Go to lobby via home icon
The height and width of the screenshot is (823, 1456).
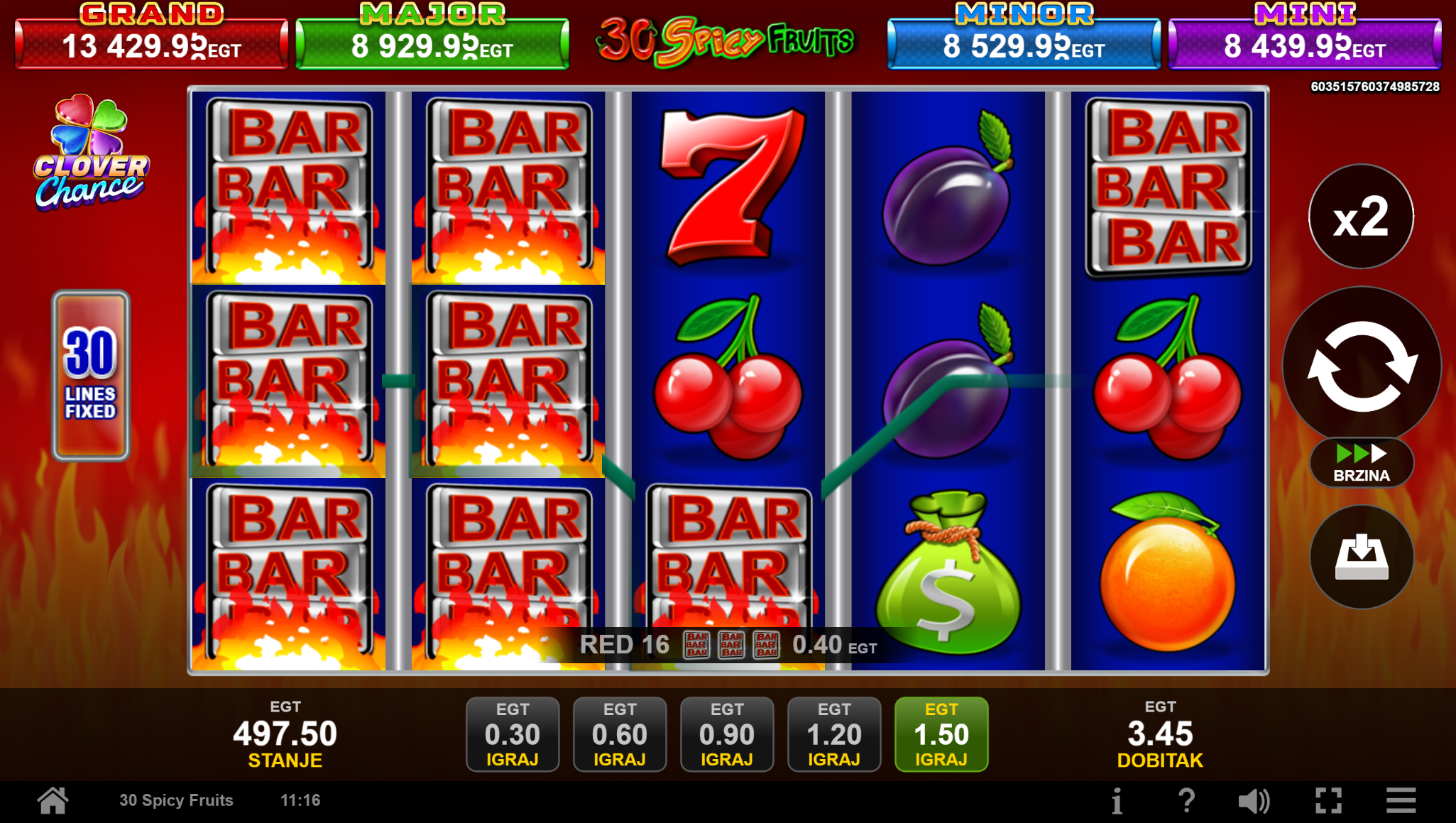(x=53, y=800)
